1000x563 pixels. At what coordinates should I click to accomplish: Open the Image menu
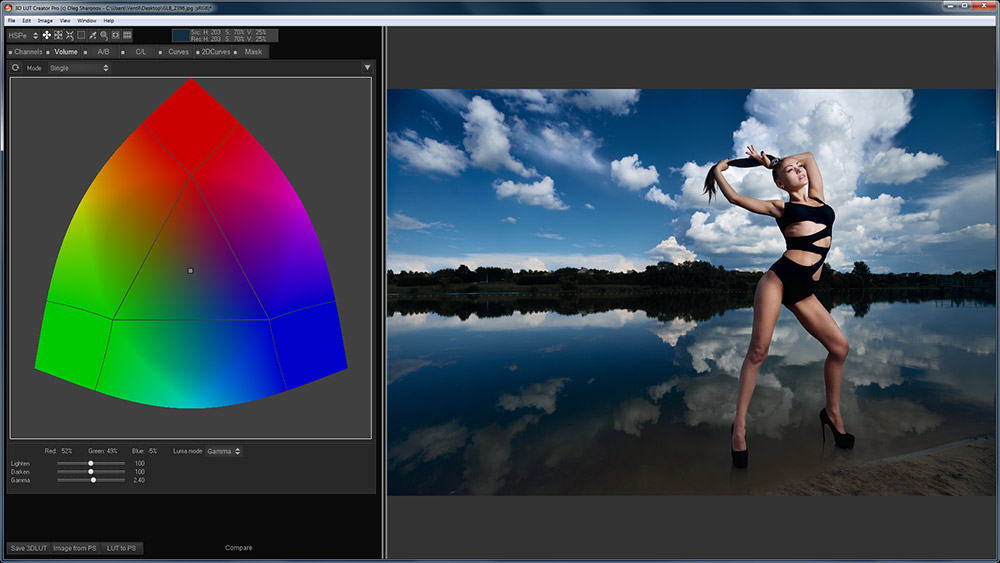click(45, 20)
